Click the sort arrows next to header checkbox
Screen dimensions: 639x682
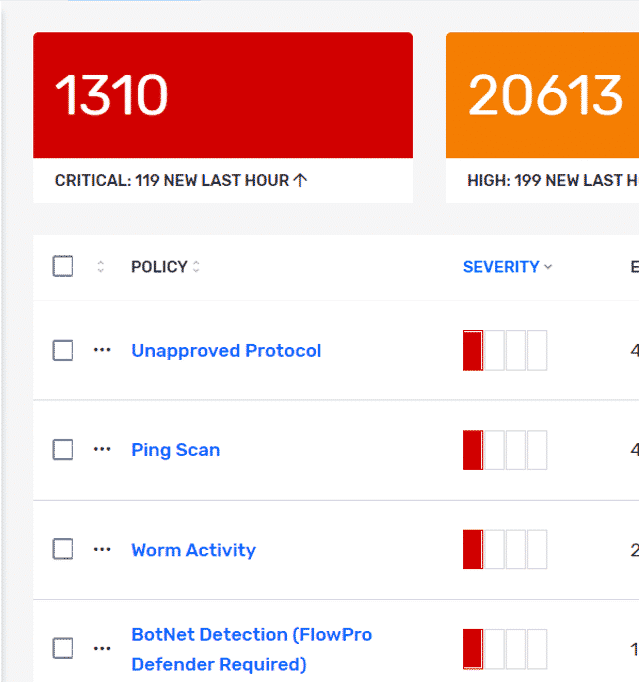(x=100, y=267)
